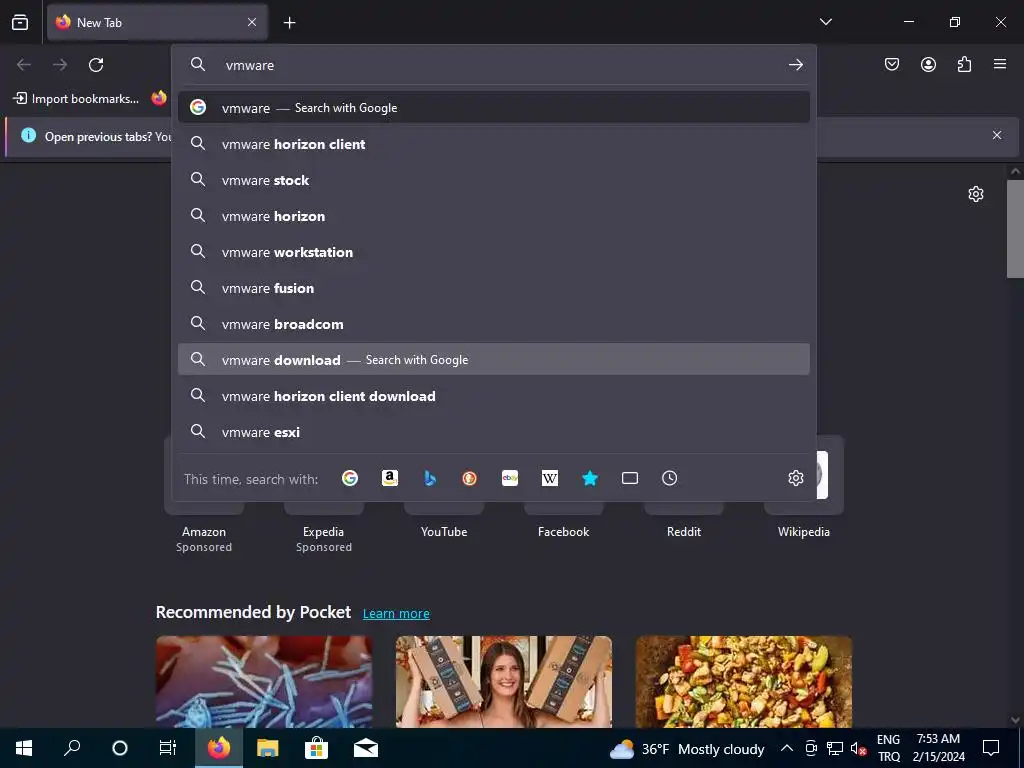
Task: Open Extensions puzzle icon
Action: tap(964, 64)
